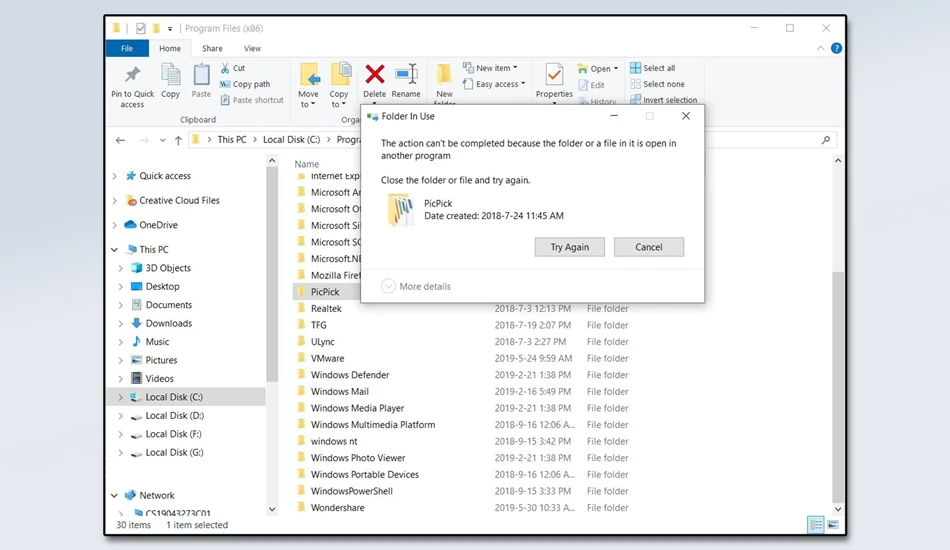Viewport: 950px width, 550px height.
Task: Click the address bar Up arrow
Action: [x=178, y=140]
